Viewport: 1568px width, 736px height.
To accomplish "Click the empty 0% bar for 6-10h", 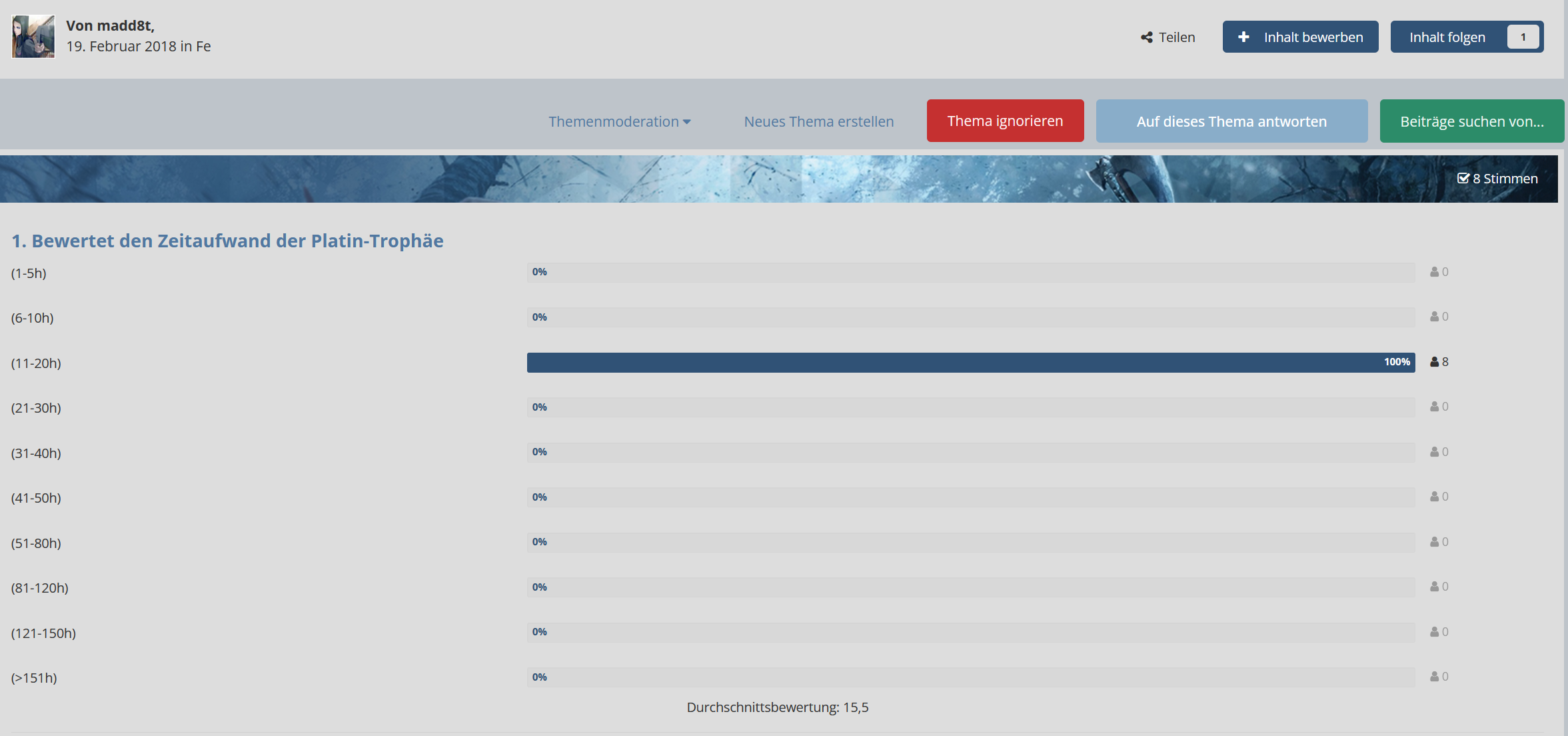I will tap(970, 317).
